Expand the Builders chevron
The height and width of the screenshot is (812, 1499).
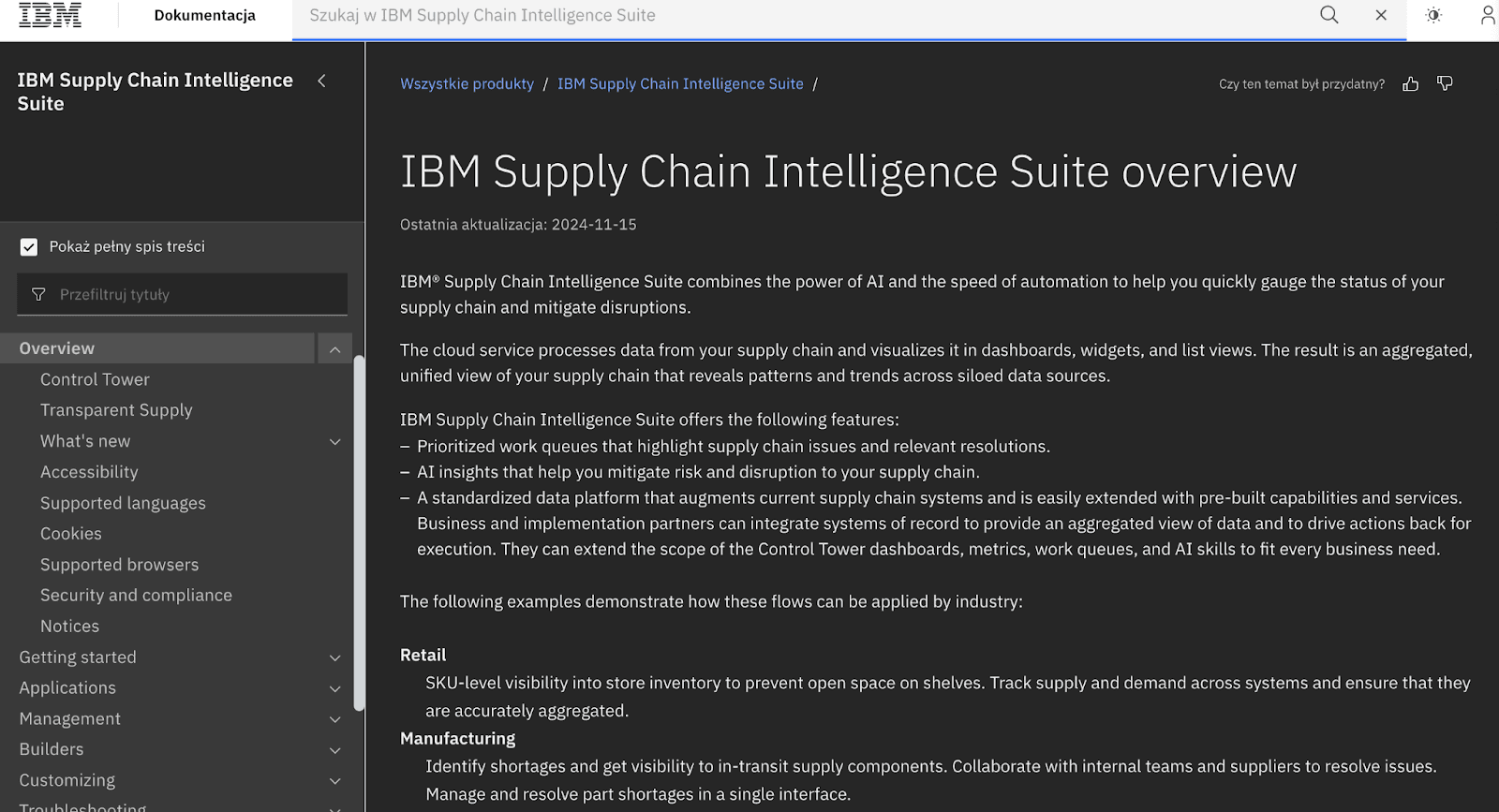[334, 750]
